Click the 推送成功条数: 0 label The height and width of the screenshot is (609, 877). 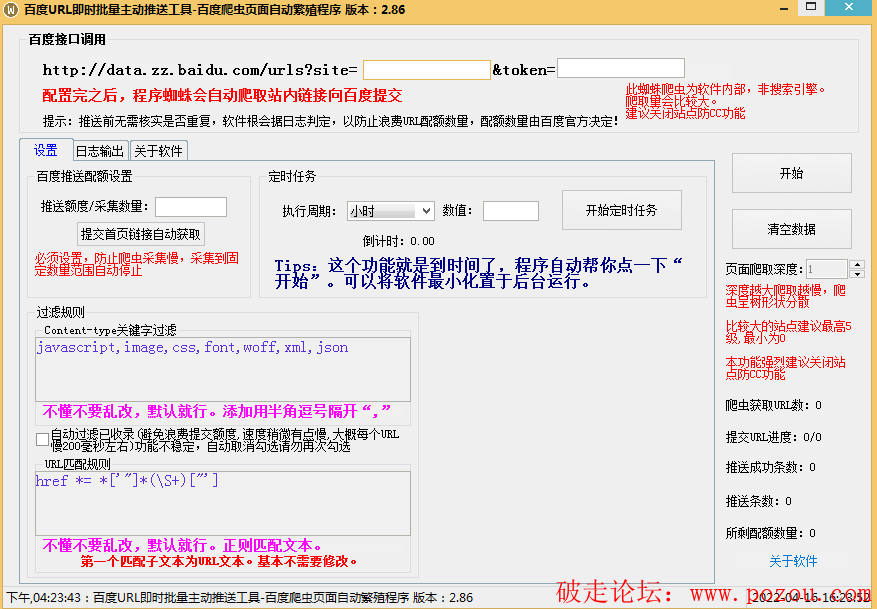point(770,467)
